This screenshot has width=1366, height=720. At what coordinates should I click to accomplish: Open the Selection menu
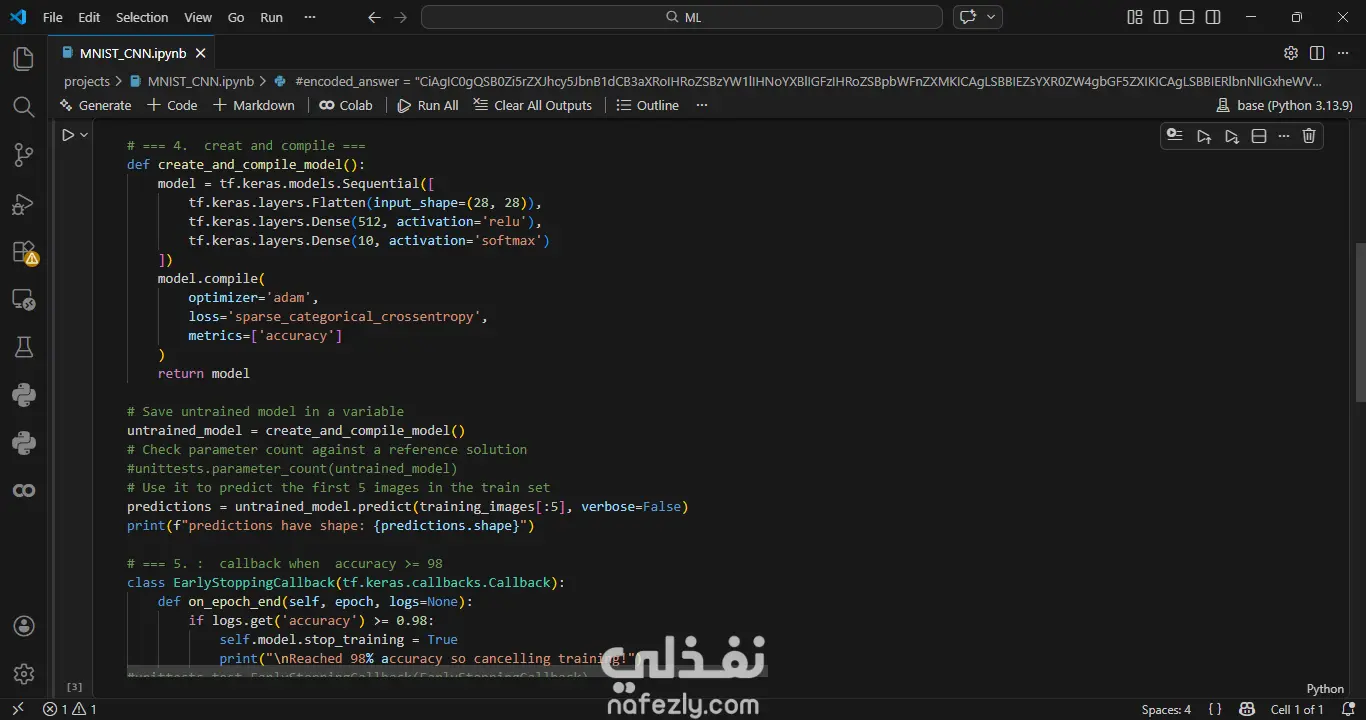[142, 17]
